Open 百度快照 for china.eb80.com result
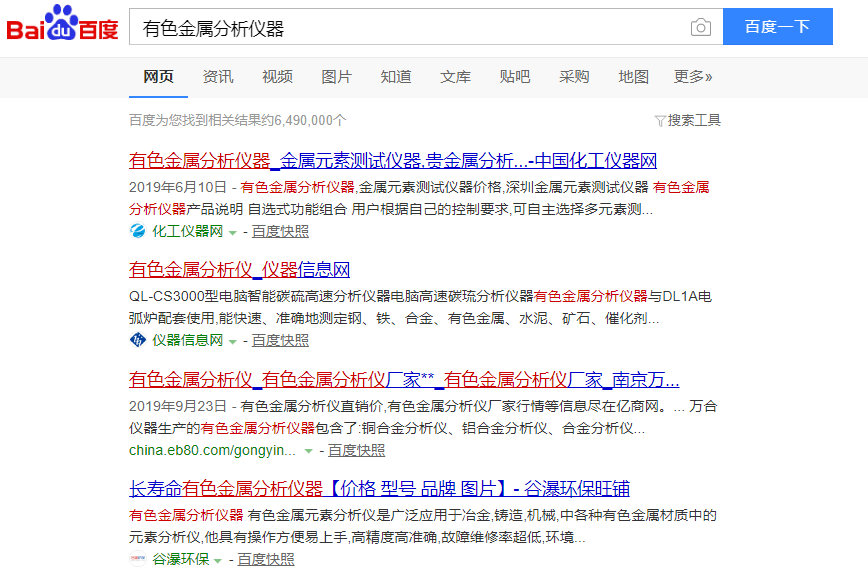 [x=356, y=450]
